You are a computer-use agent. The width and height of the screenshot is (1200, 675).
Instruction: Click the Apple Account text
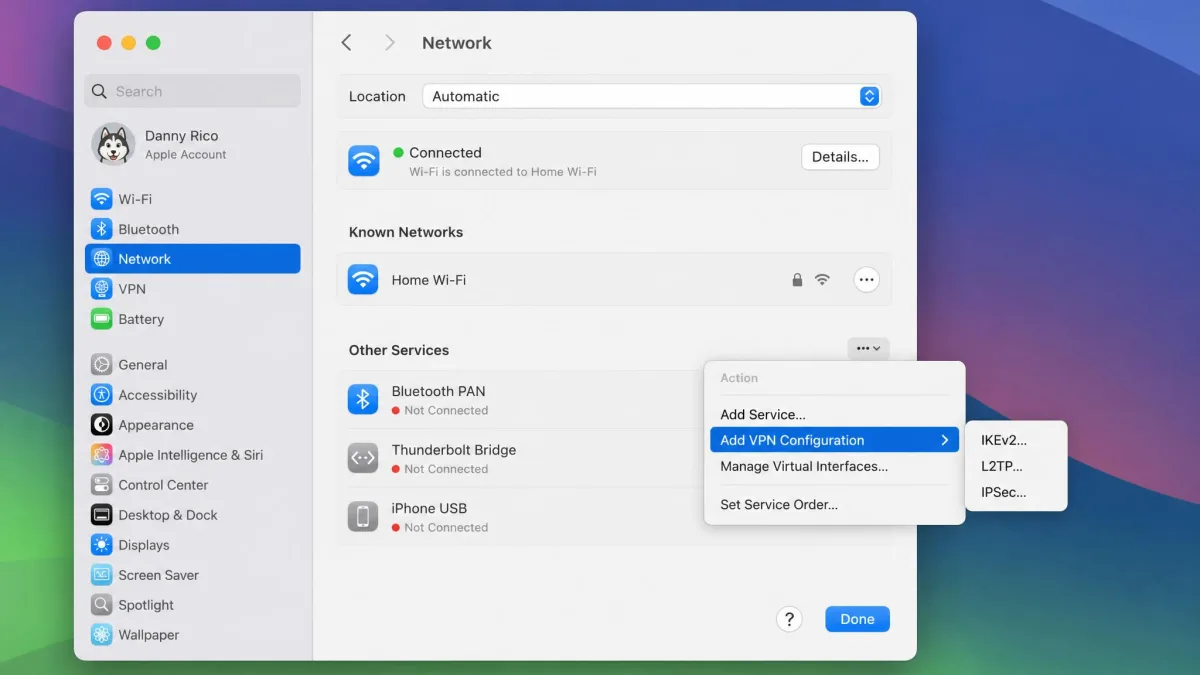[x=186, y=155]
